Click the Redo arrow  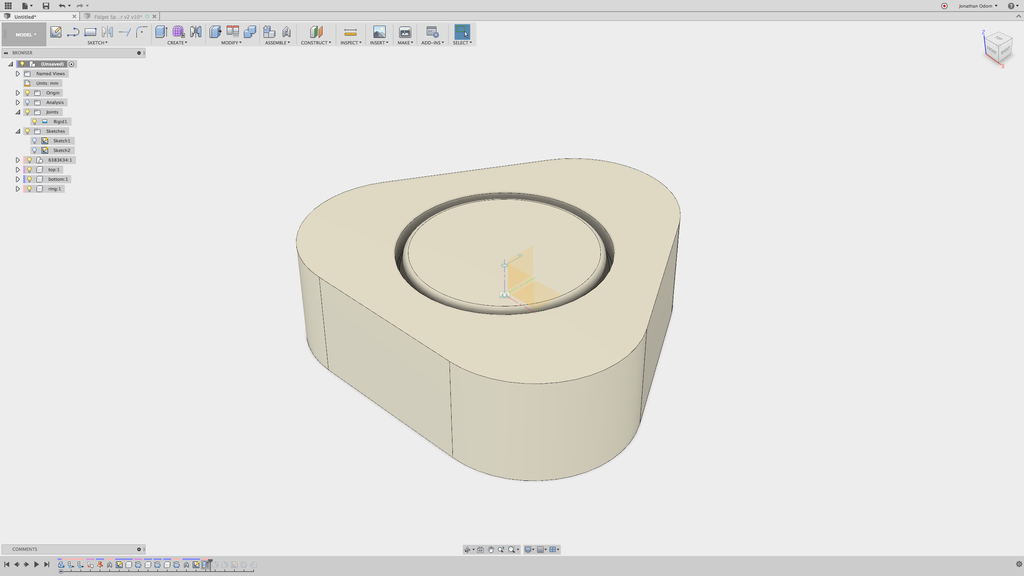pos(80,5)
